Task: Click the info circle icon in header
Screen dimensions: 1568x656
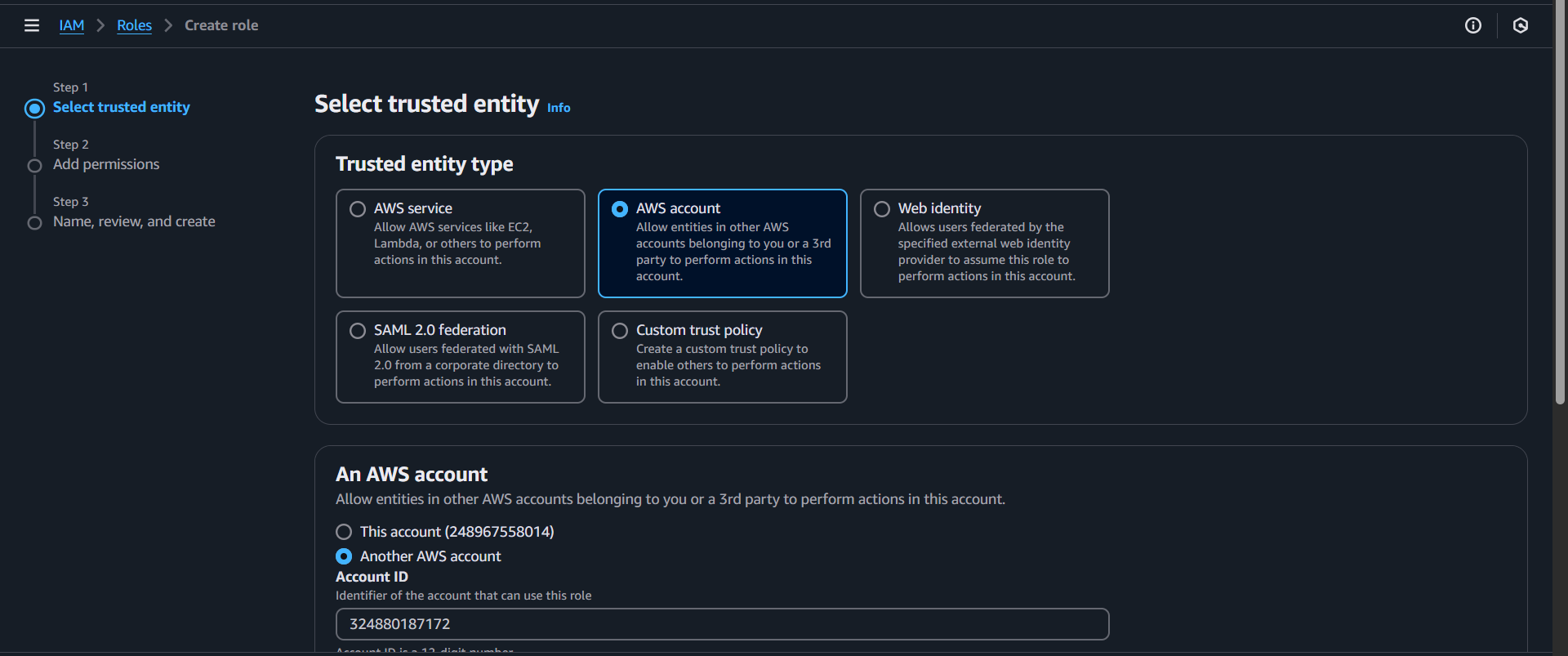Action: coord(1472,25)
